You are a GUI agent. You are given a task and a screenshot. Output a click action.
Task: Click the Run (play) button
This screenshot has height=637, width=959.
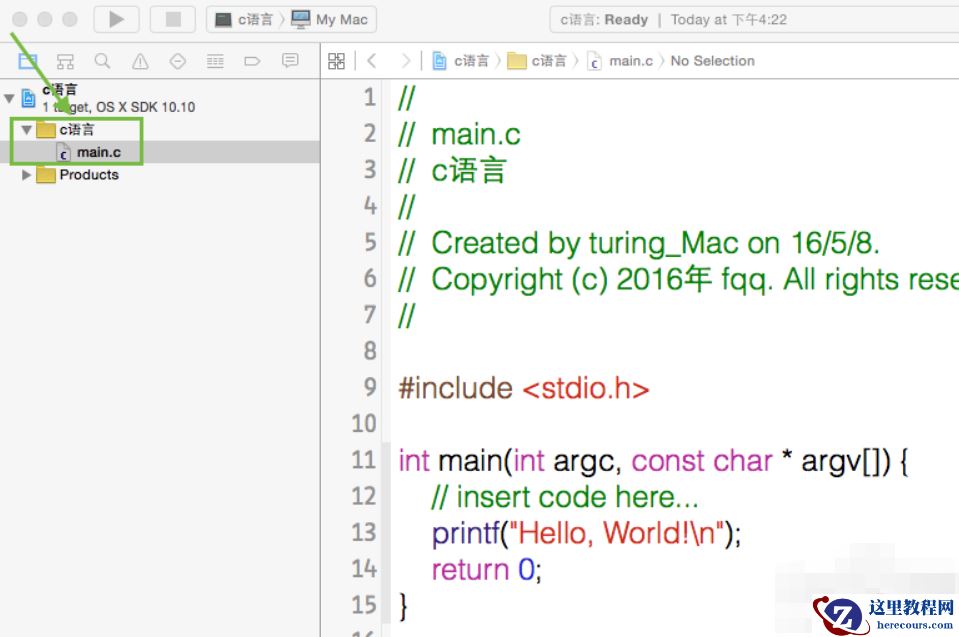pos(116,19)
